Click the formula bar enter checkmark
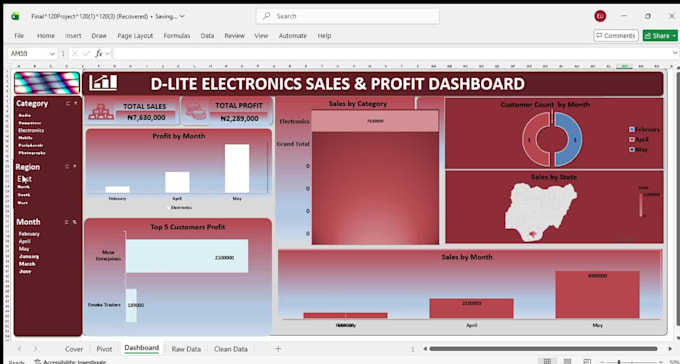Screen dimensions: 680x364 coord(86,53)
